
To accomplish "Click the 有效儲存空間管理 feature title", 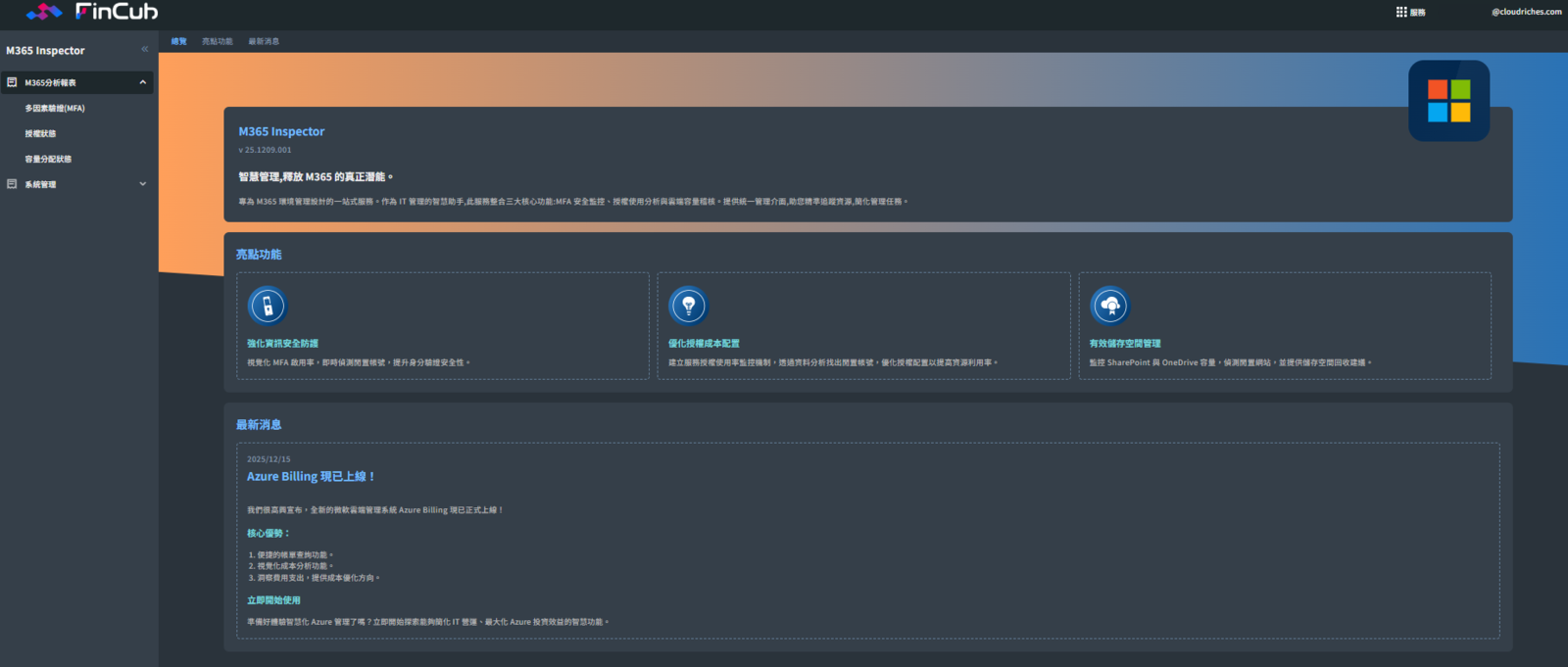I will click(x=1125, y=344).
